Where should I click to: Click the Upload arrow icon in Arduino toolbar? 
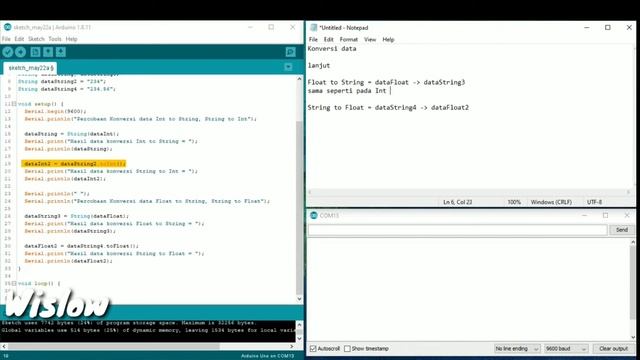click(x=20, y=52)
